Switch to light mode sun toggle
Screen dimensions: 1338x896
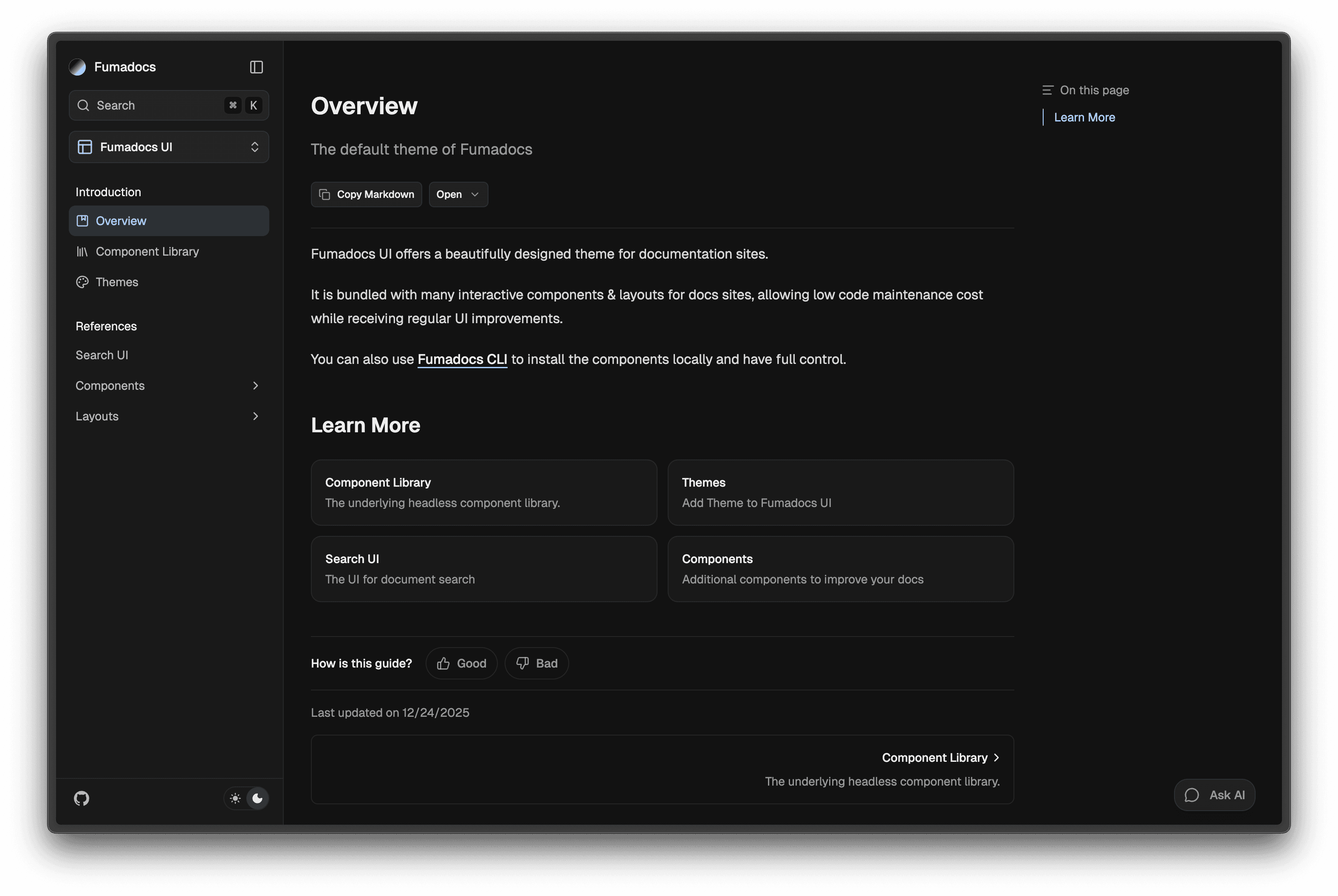coord(235,798)
